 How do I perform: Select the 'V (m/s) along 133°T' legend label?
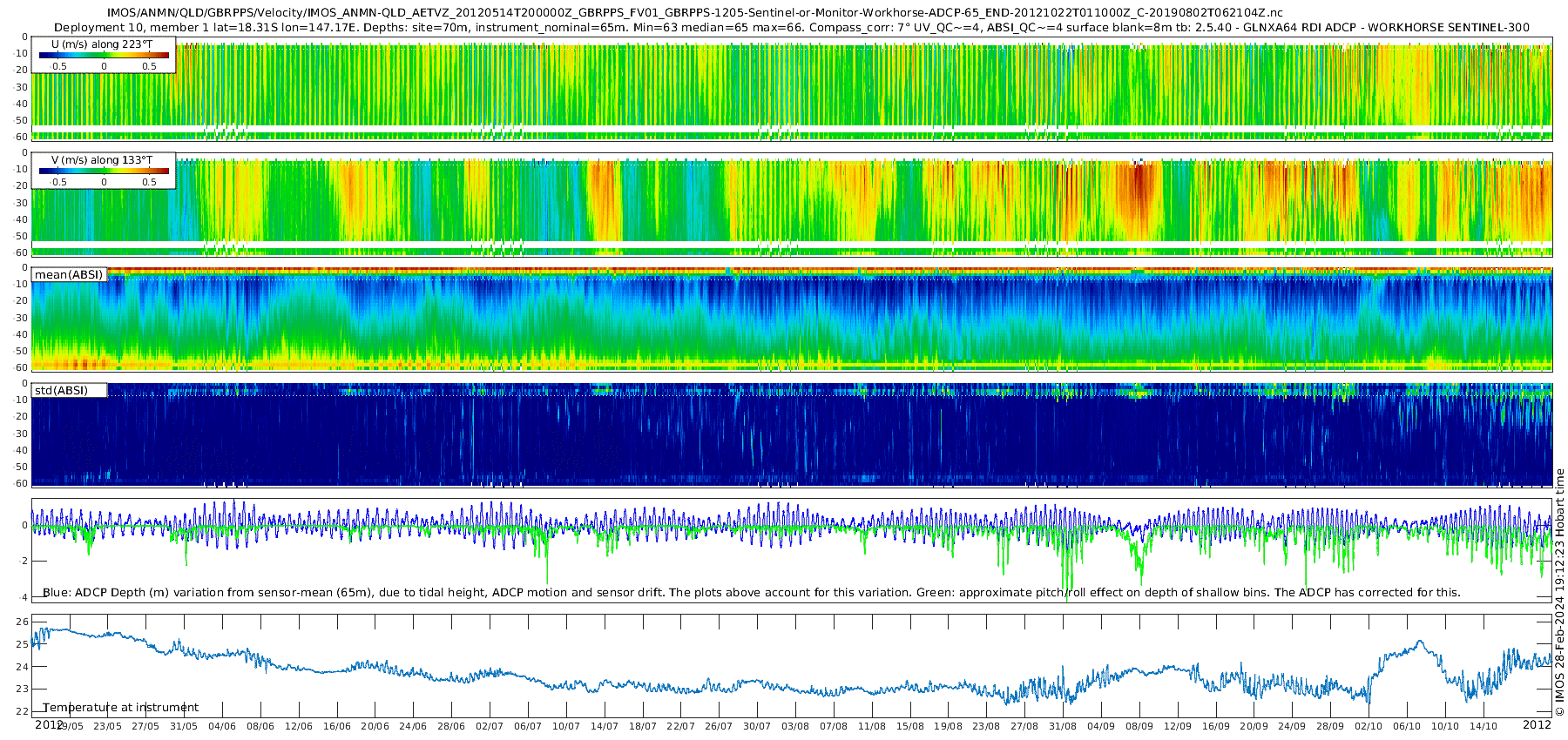tap(102, 159)
